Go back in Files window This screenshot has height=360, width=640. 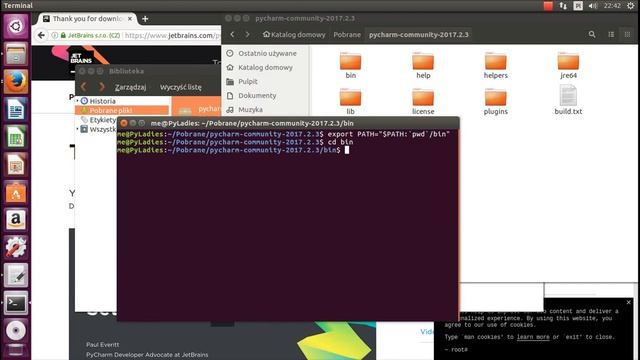[232, 35]
